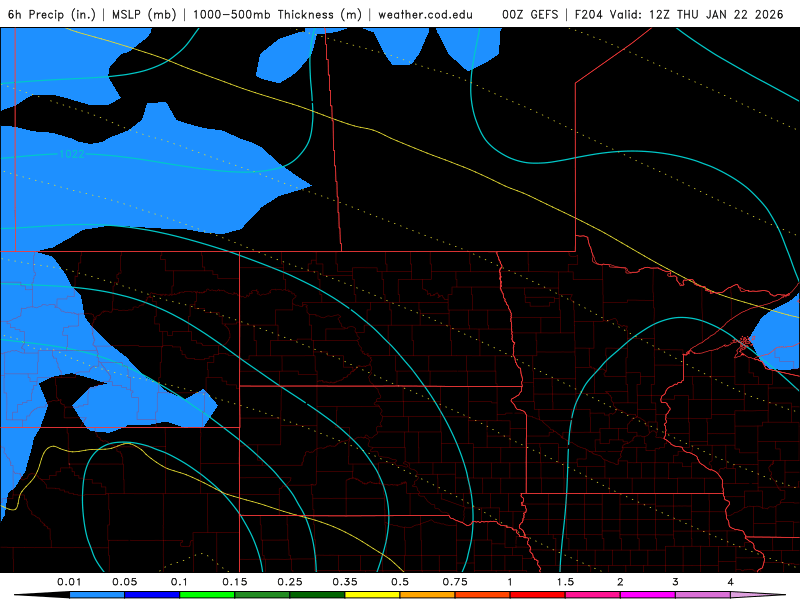800x600 pixels.
Task: Click the legend value 2
Action: click(620, 582)
